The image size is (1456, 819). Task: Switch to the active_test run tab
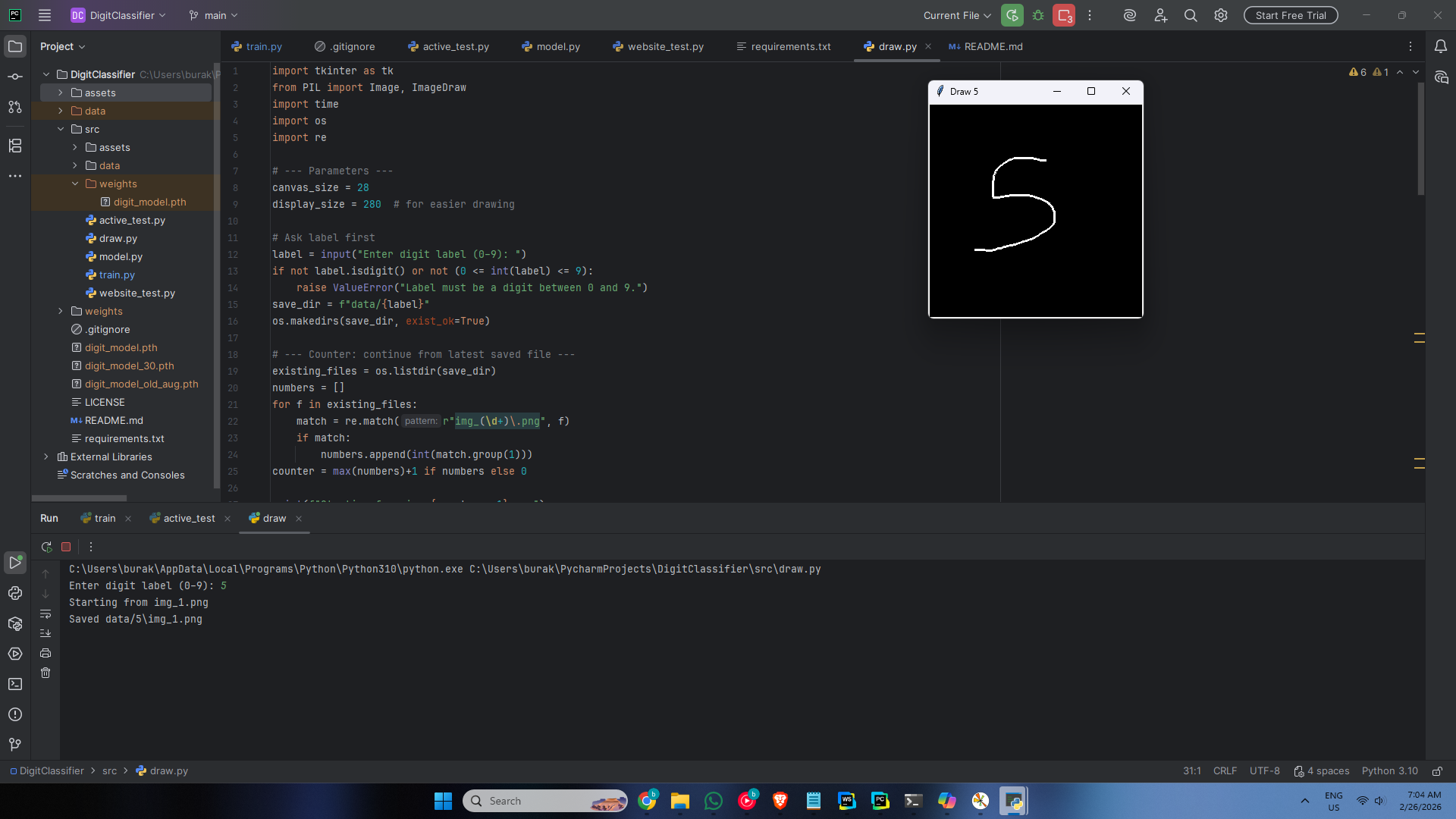pyautogui.click(x=189, y=519)
